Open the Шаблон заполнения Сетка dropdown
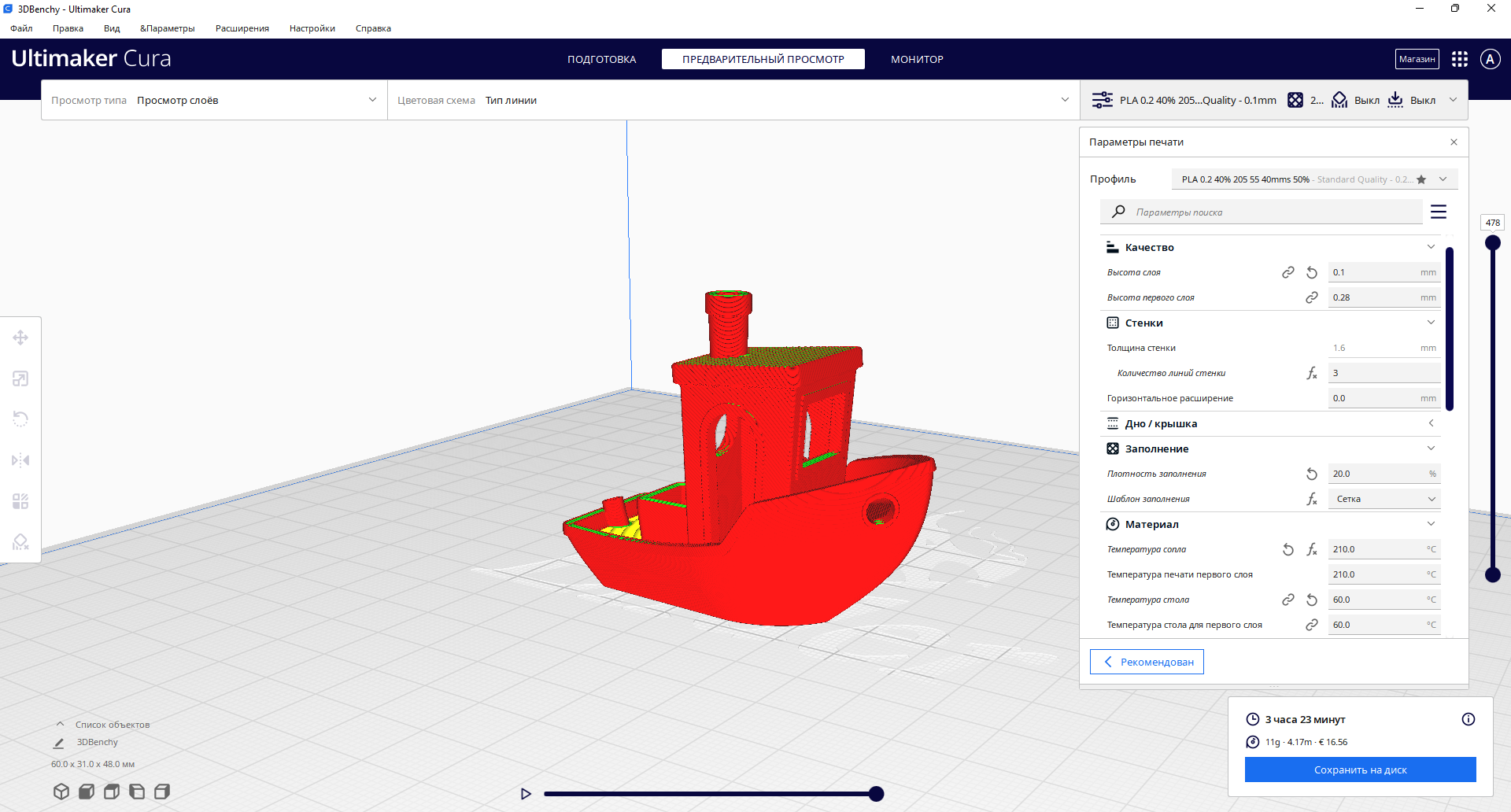Image resolution: width=1511 pixels, height=812 pixels. tap(1384, 499)
